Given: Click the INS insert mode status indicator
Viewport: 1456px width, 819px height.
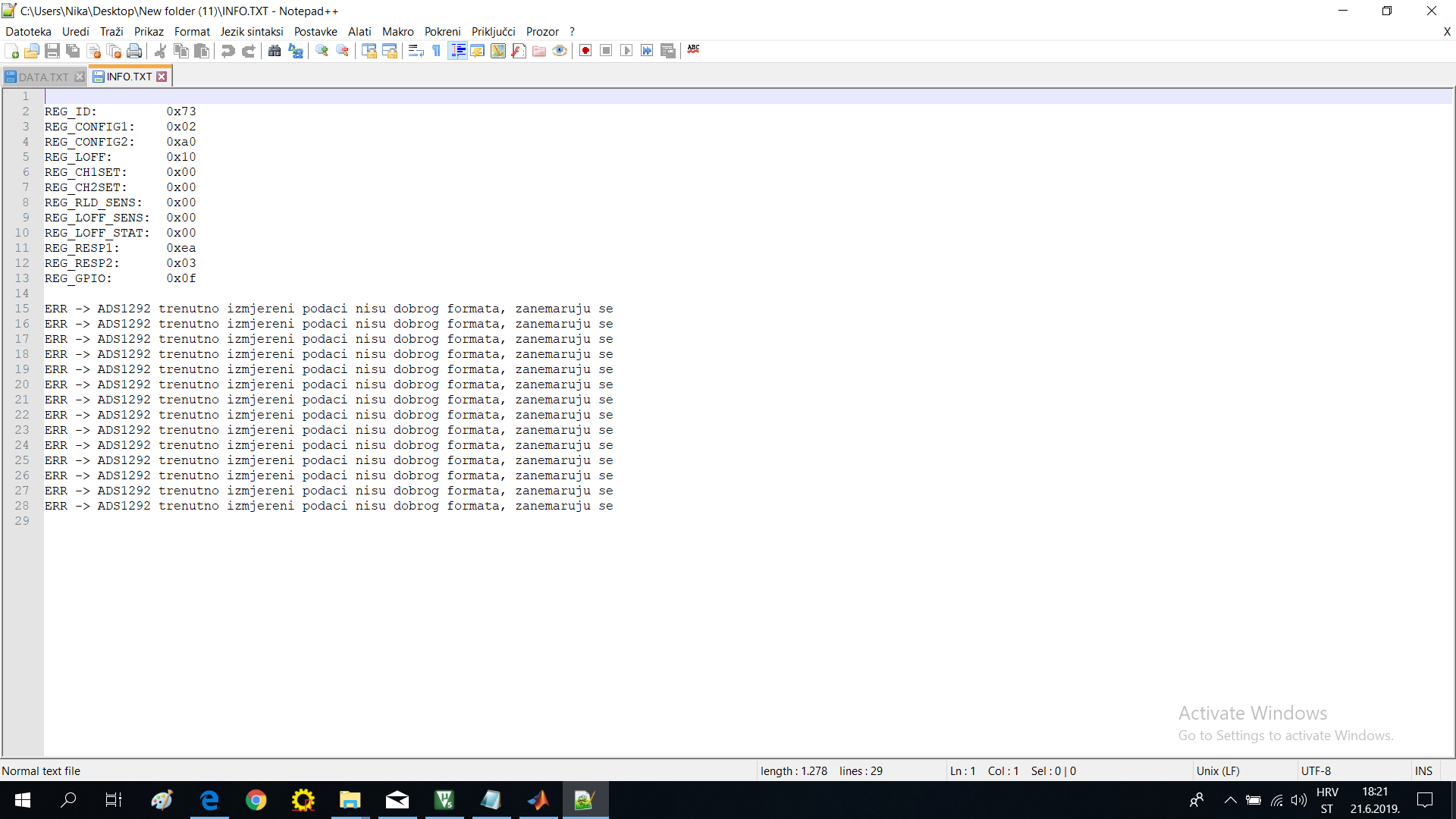Looking at the screenshot, I should pyautogui.click(x=1423, y=771).
